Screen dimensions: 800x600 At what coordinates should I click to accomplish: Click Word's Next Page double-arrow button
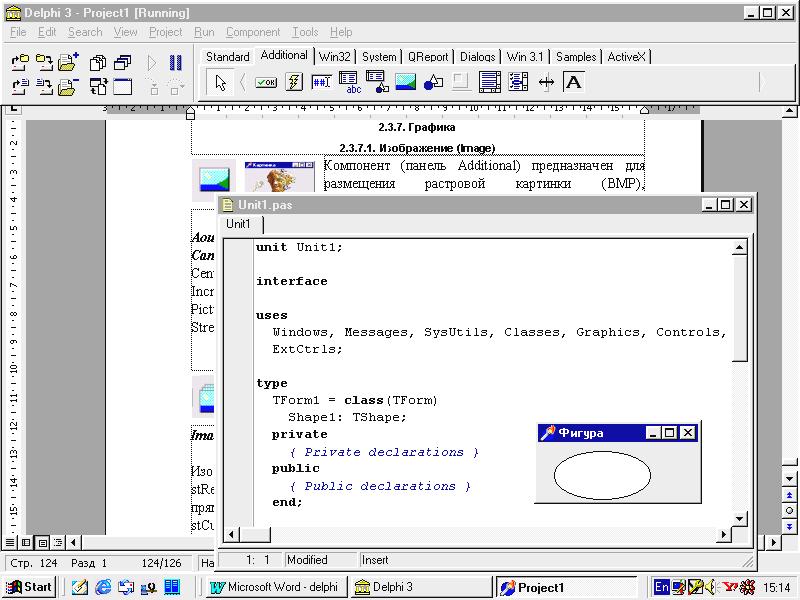coord(789,526)
